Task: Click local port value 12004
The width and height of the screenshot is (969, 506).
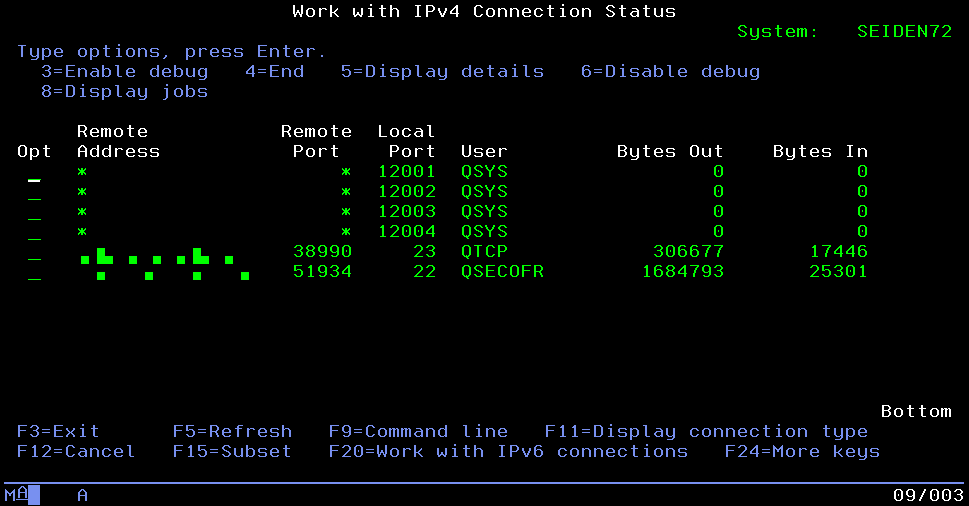Action: 407,232
